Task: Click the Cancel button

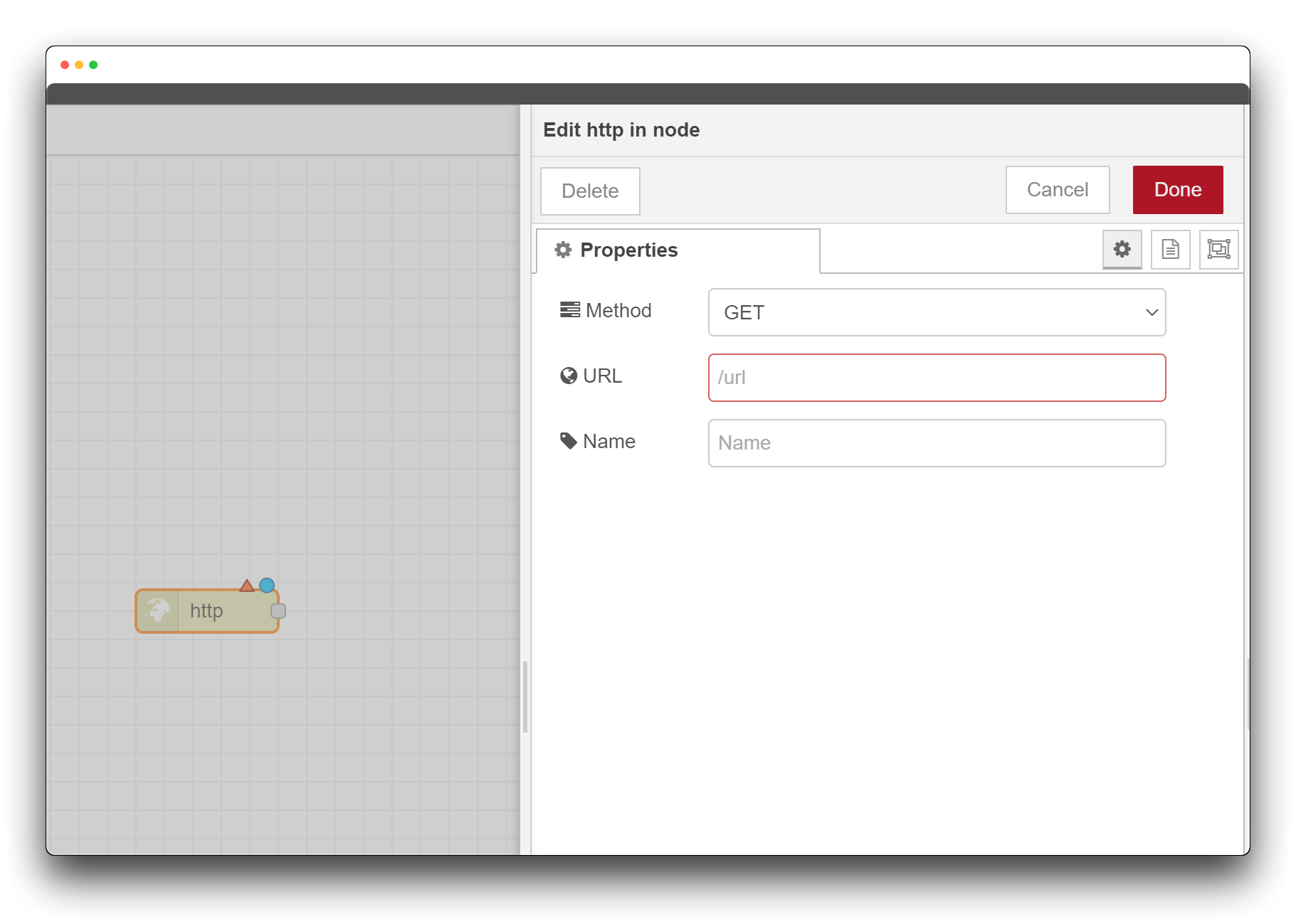Action: coord(1058,189)
